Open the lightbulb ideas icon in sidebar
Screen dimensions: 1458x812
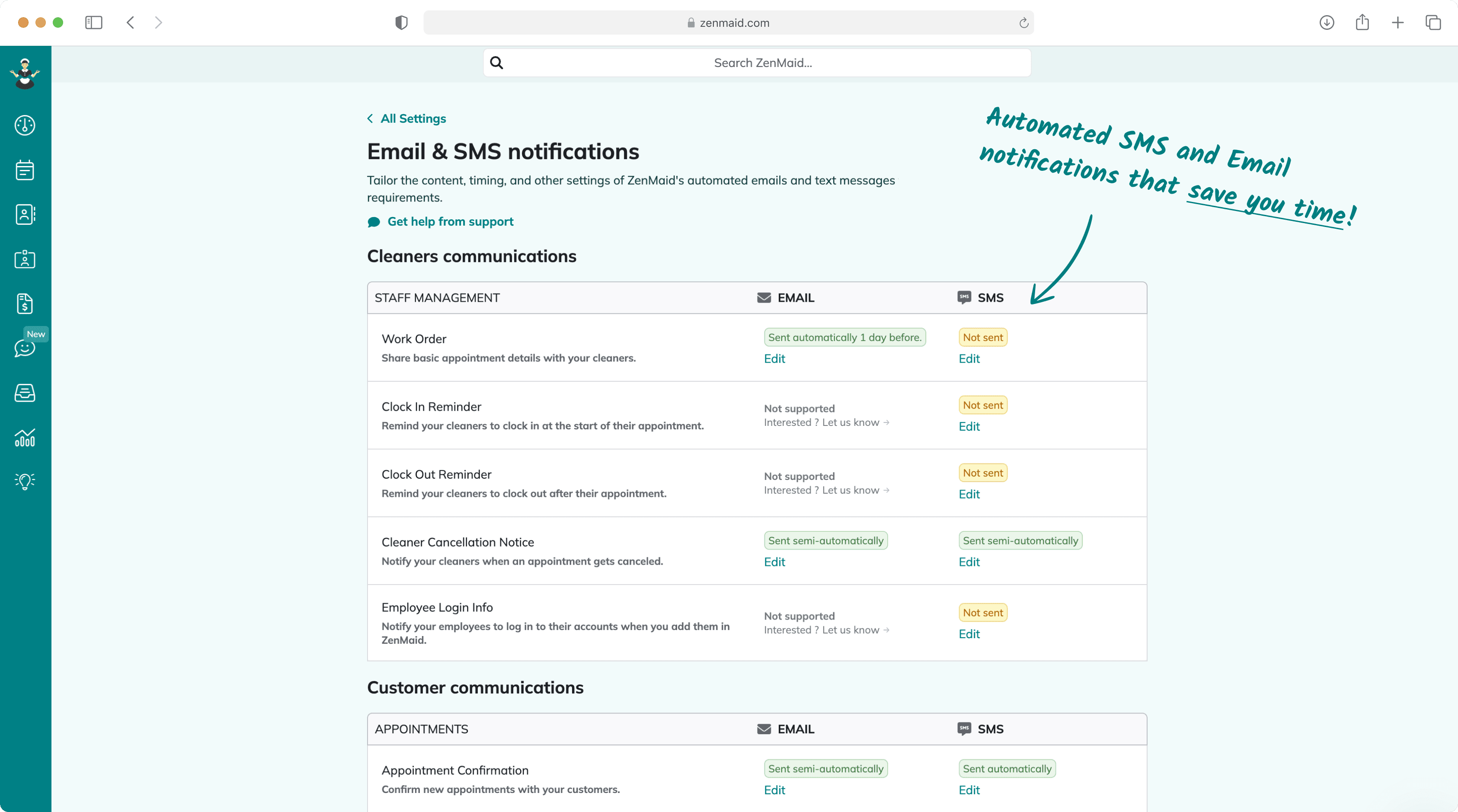click(25, 481)
